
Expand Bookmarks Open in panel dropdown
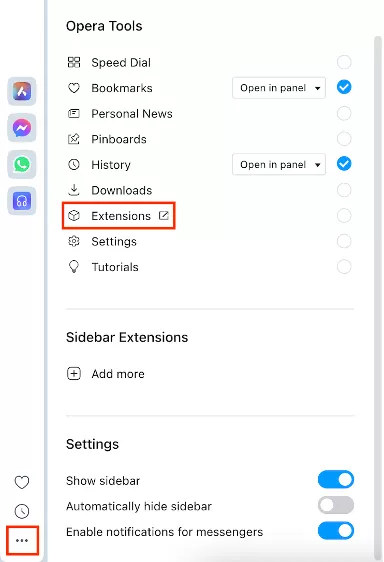[x=279, y=88]
